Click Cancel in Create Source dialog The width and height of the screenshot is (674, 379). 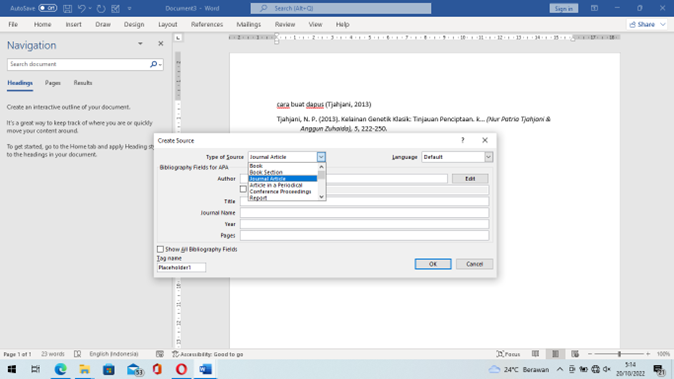click(x=475, y=264)
